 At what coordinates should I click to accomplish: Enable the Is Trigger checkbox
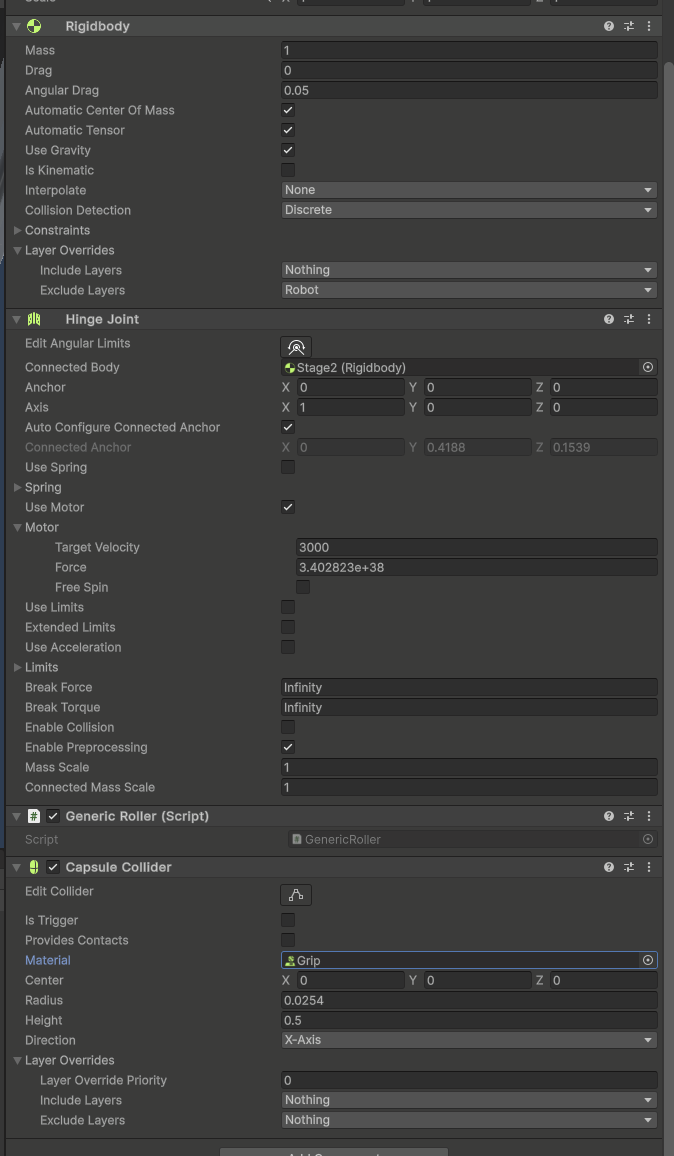tap(288, 920)
